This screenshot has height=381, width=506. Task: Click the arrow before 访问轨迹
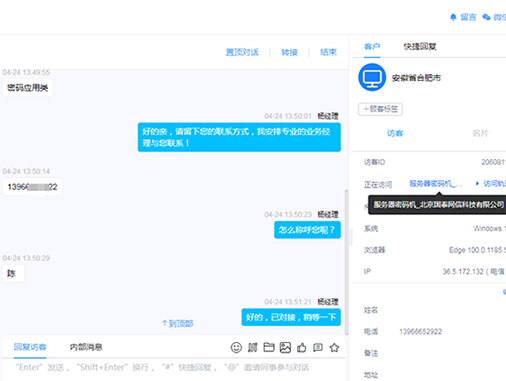477,183
